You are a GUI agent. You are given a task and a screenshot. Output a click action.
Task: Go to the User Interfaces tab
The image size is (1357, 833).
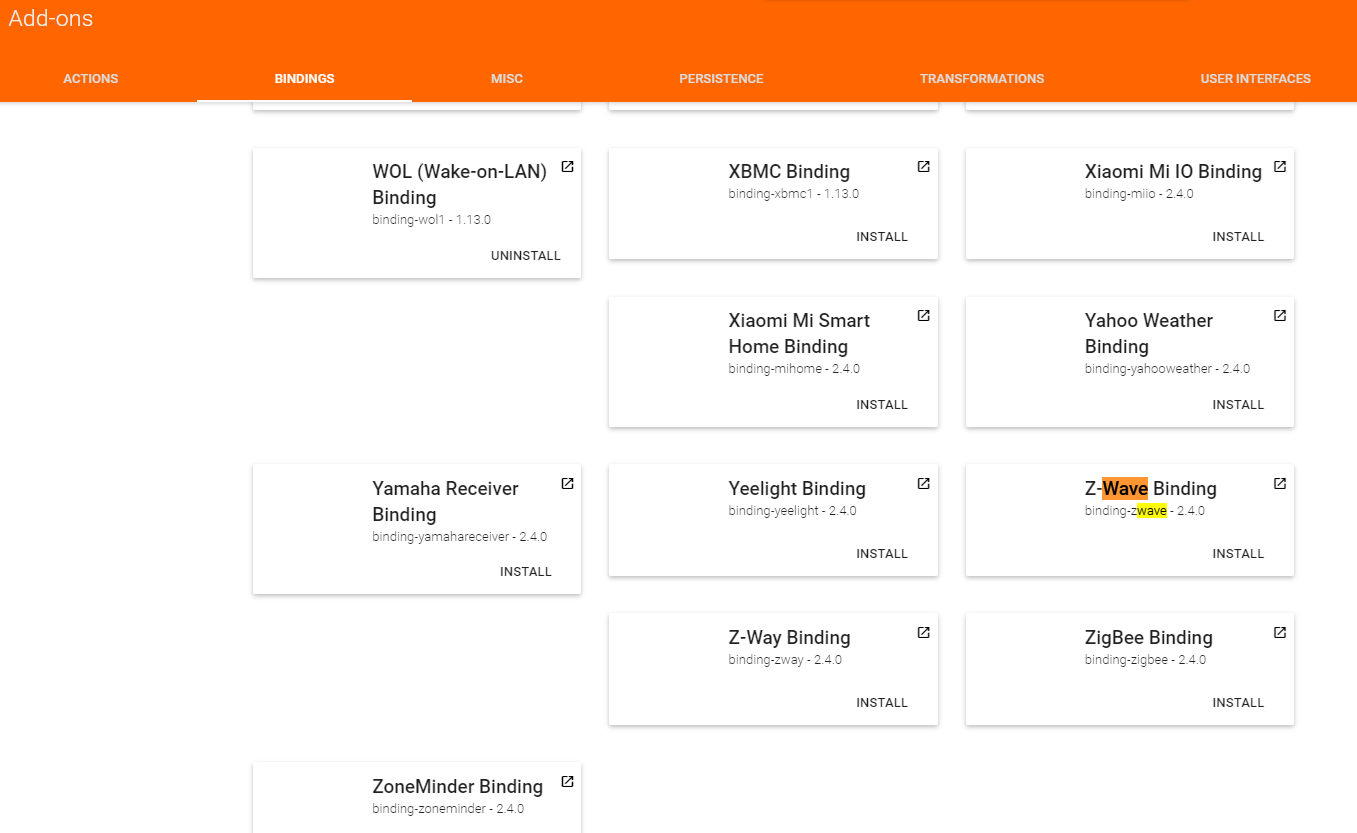pos(1255,79)
